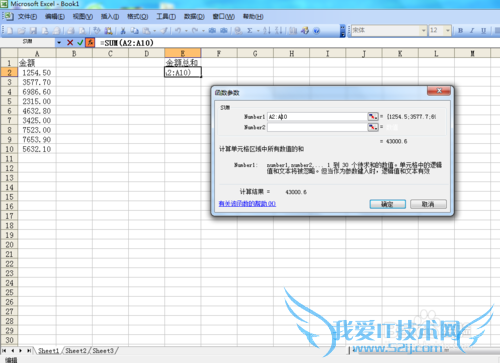Click the Paste clipboard icon

click(x=146, y=31)
